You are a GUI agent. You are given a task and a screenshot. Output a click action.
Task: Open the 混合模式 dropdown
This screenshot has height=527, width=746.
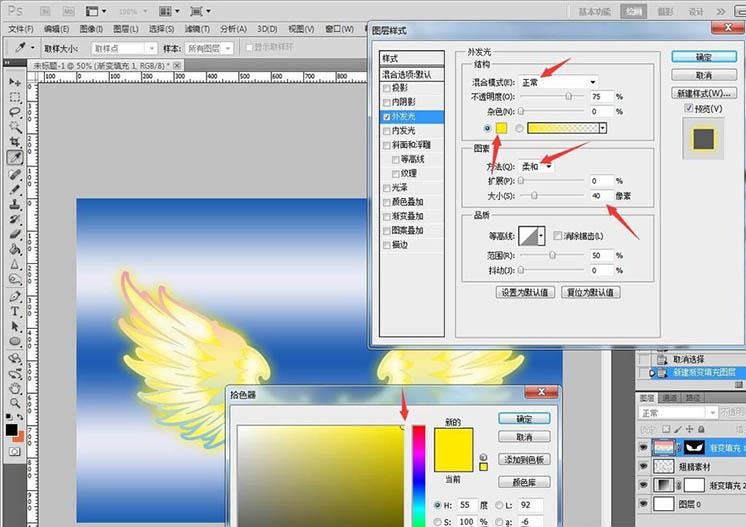(x=558, y=82)
